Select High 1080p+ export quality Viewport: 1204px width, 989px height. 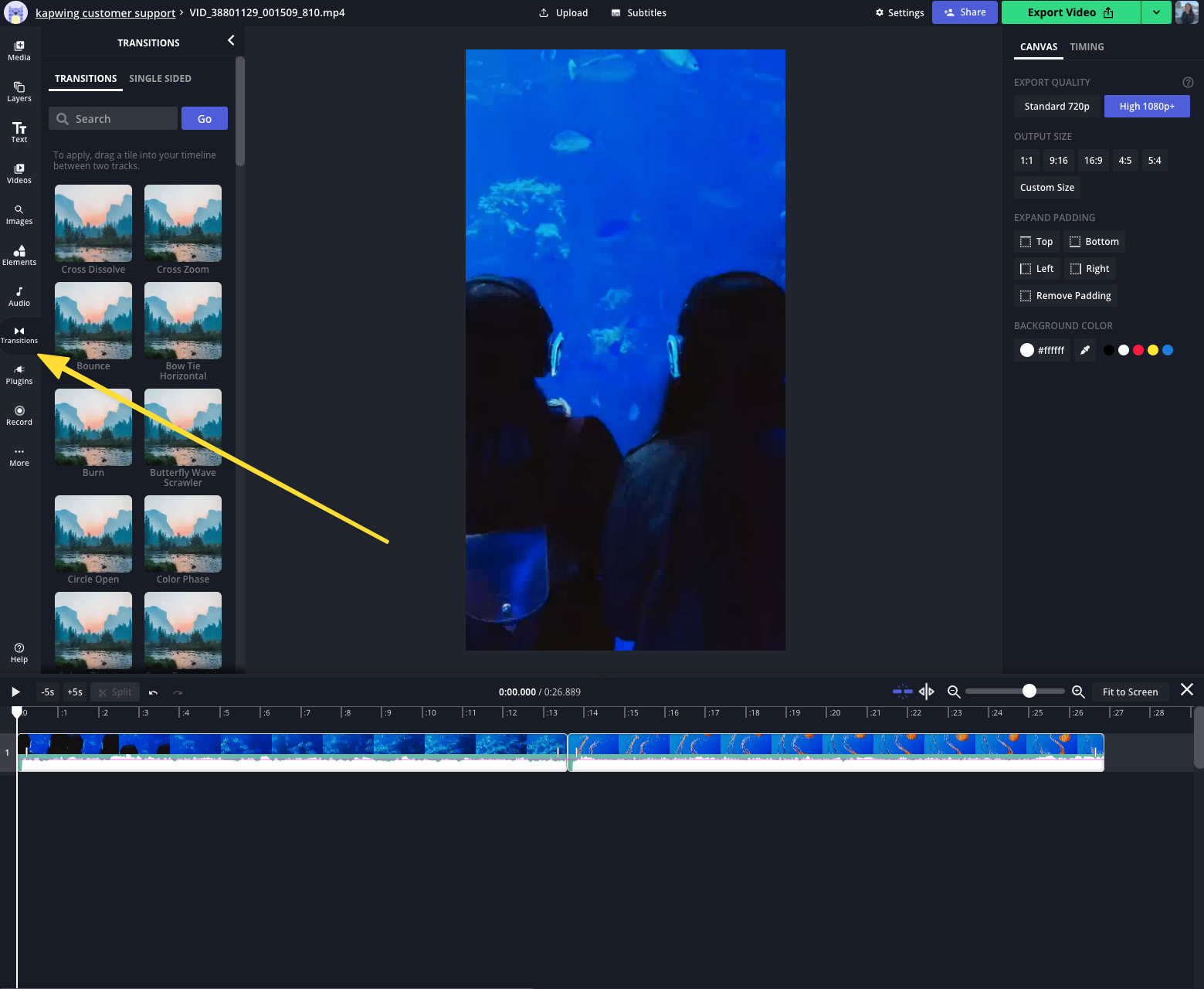click(x=1147, y=107)
